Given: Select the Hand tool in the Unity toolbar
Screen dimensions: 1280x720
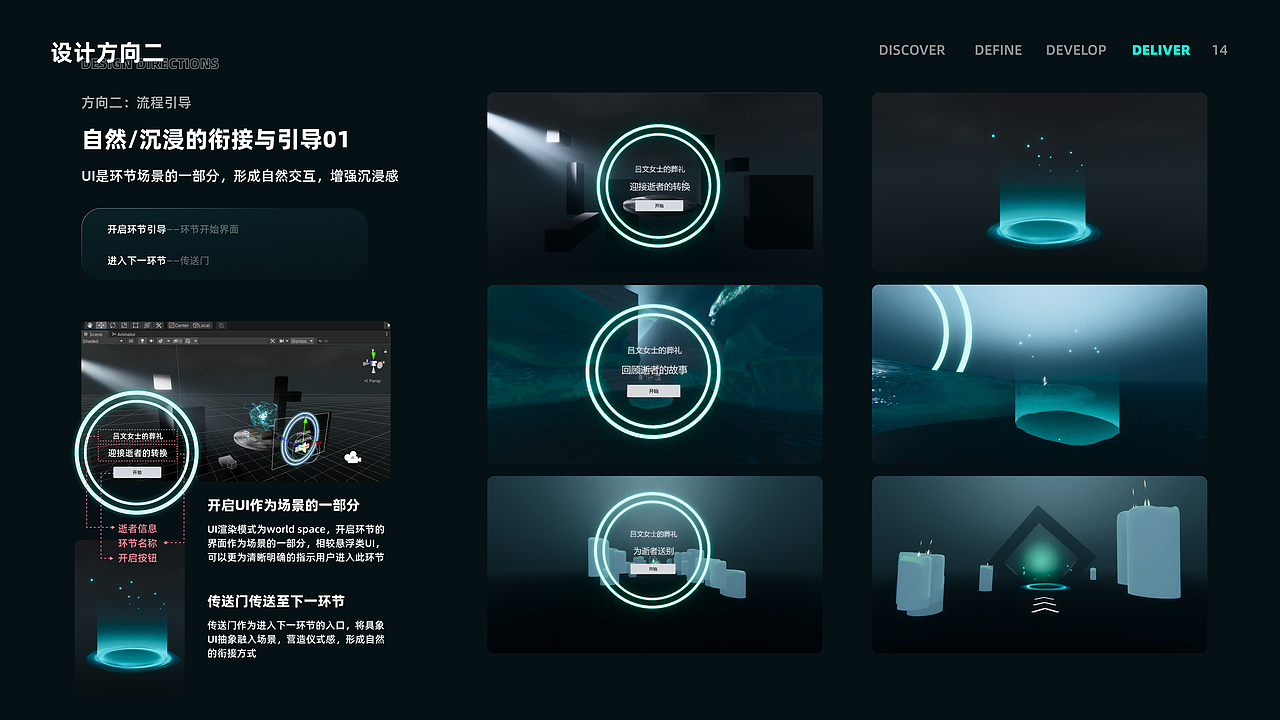Looking at the screenshot, I should point(90,325).
